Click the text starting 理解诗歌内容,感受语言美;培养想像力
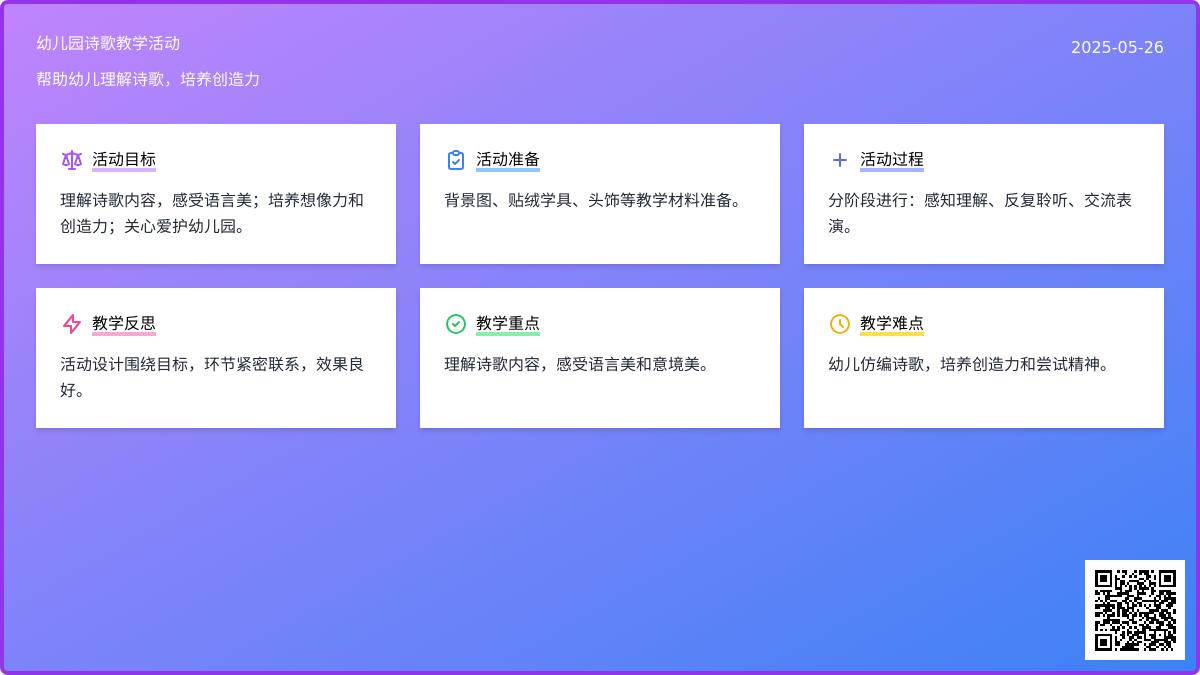The image size is (1200, 675). tap(212, 213)
